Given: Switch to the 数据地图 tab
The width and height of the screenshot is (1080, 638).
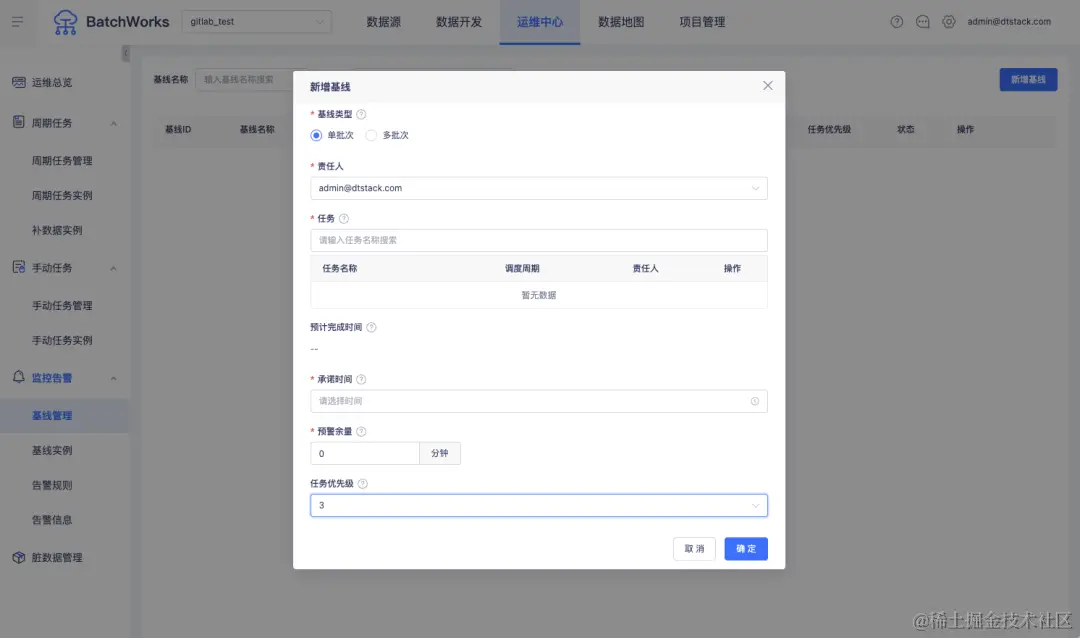Looking at the screenshot, I should click(x=621, y=22).
